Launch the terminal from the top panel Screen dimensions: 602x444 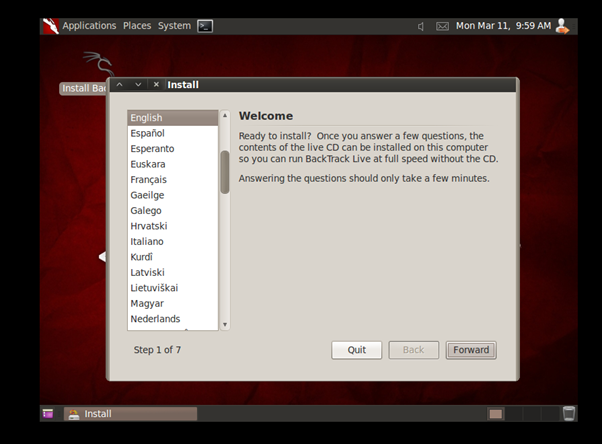205,26
